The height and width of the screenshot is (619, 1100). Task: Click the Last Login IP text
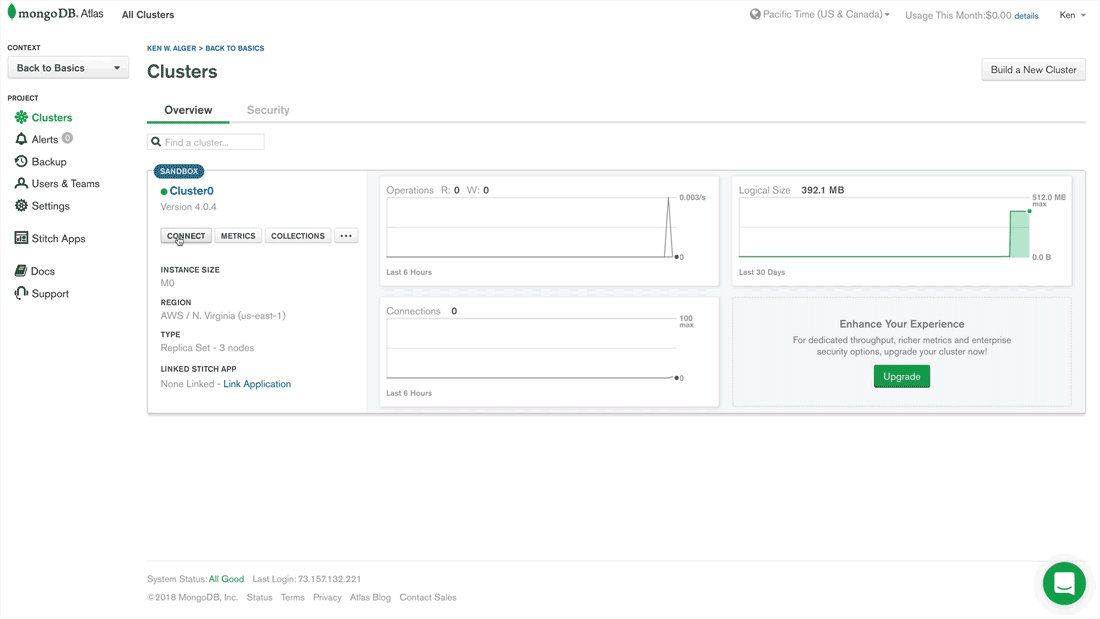pyautogui.click(x=307, y=579)
